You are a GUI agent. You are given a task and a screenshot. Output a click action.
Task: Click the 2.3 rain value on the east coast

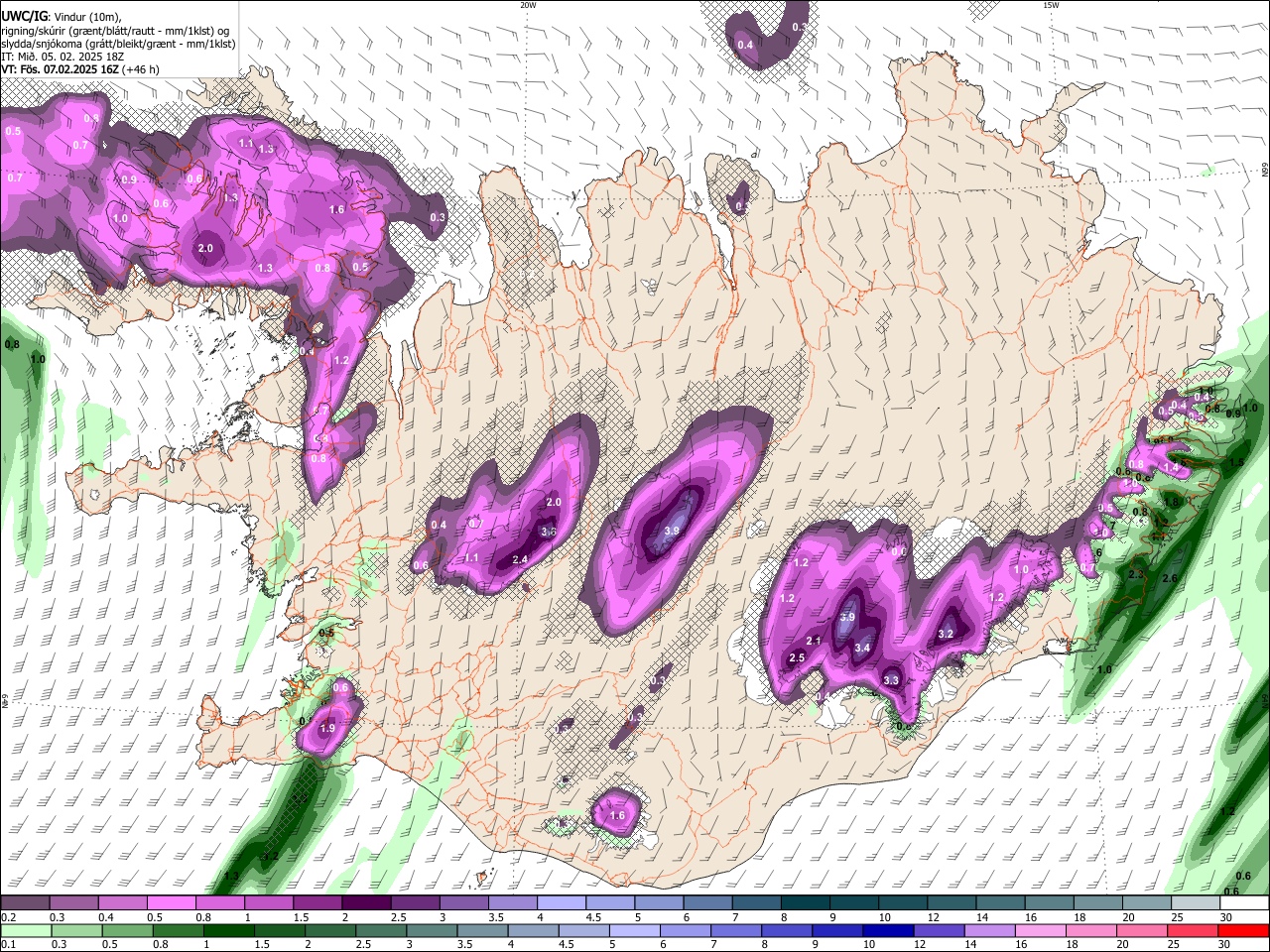point(1136,574)
